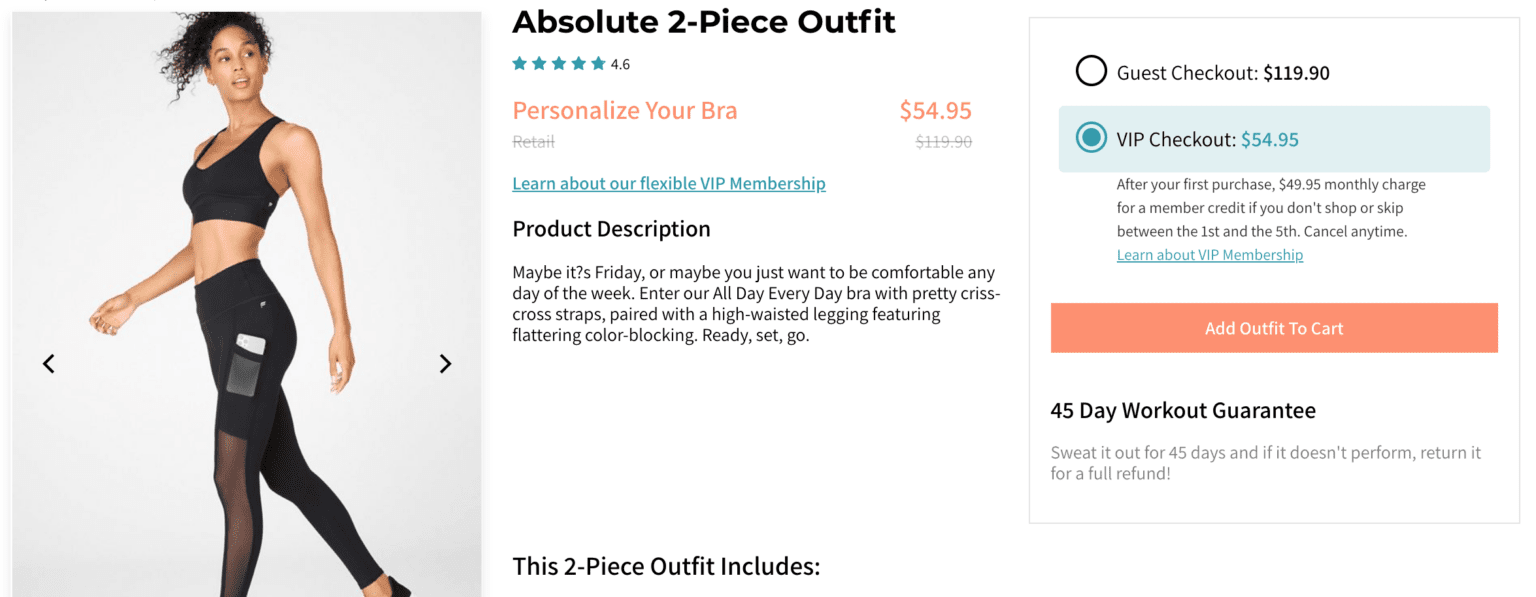Click the left arrow to view previous image
Screen dimensions: 1536x597
point(48,363)
